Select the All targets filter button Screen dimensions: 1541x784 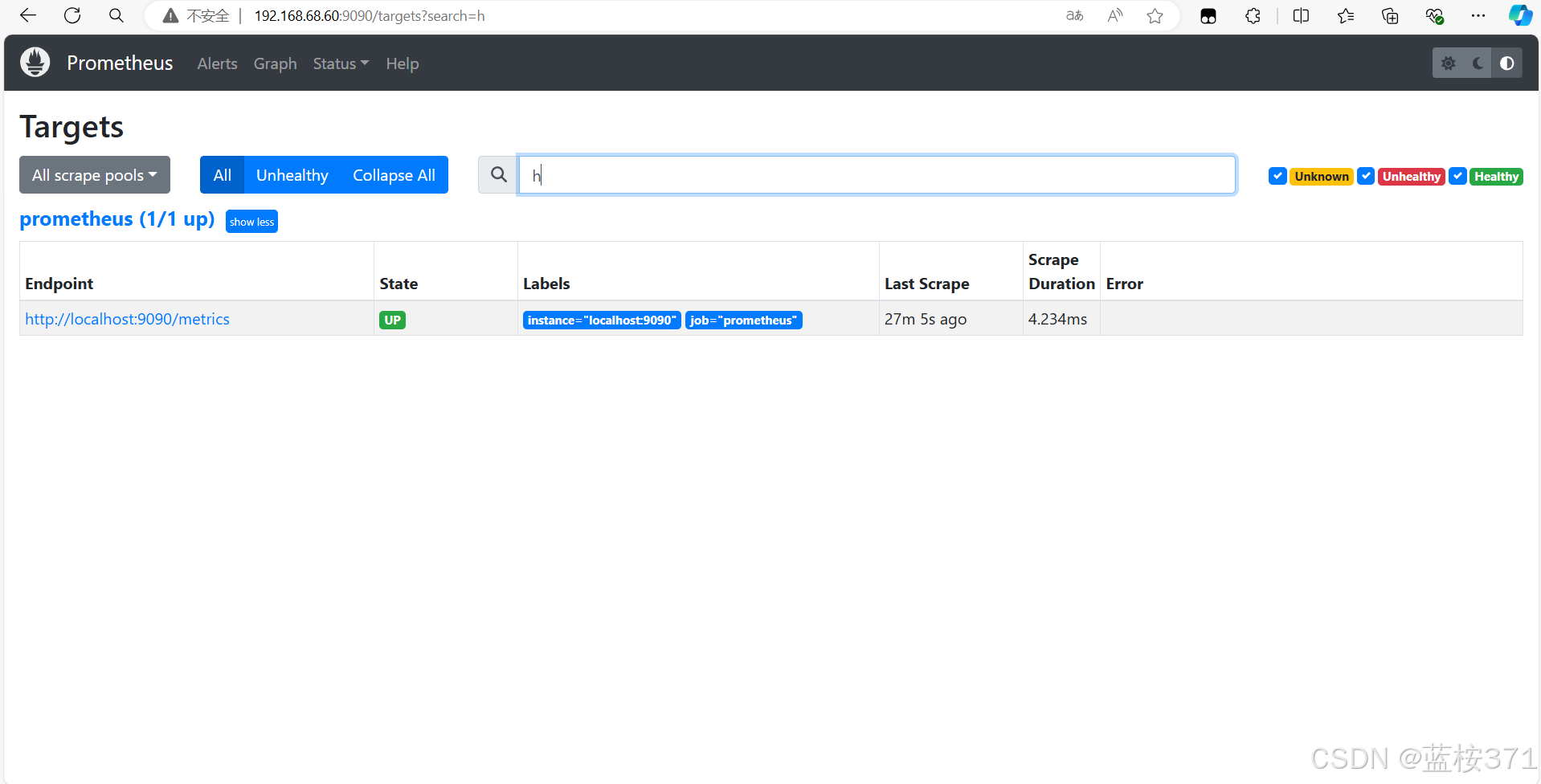(x=222, y=174)
